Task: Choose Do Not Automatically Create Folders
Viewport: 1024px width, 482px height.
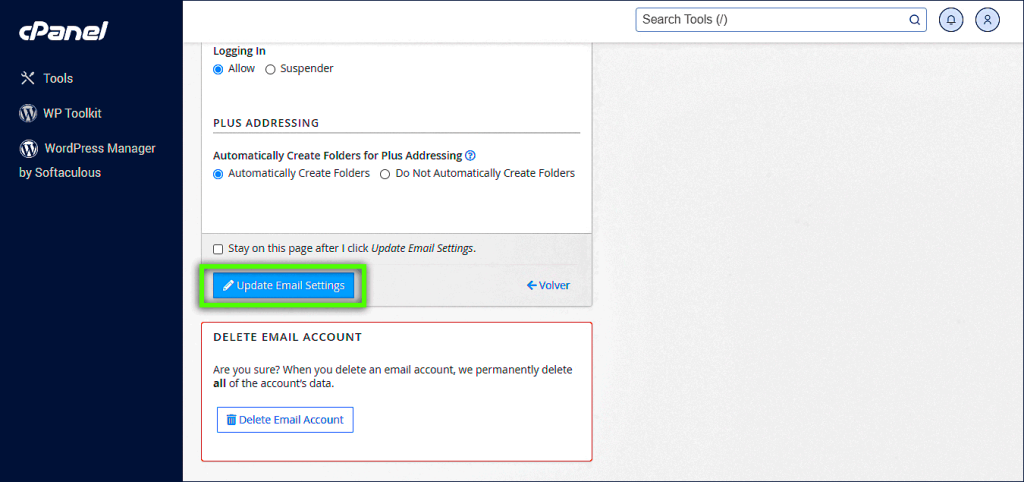Action: coord(385,174)
